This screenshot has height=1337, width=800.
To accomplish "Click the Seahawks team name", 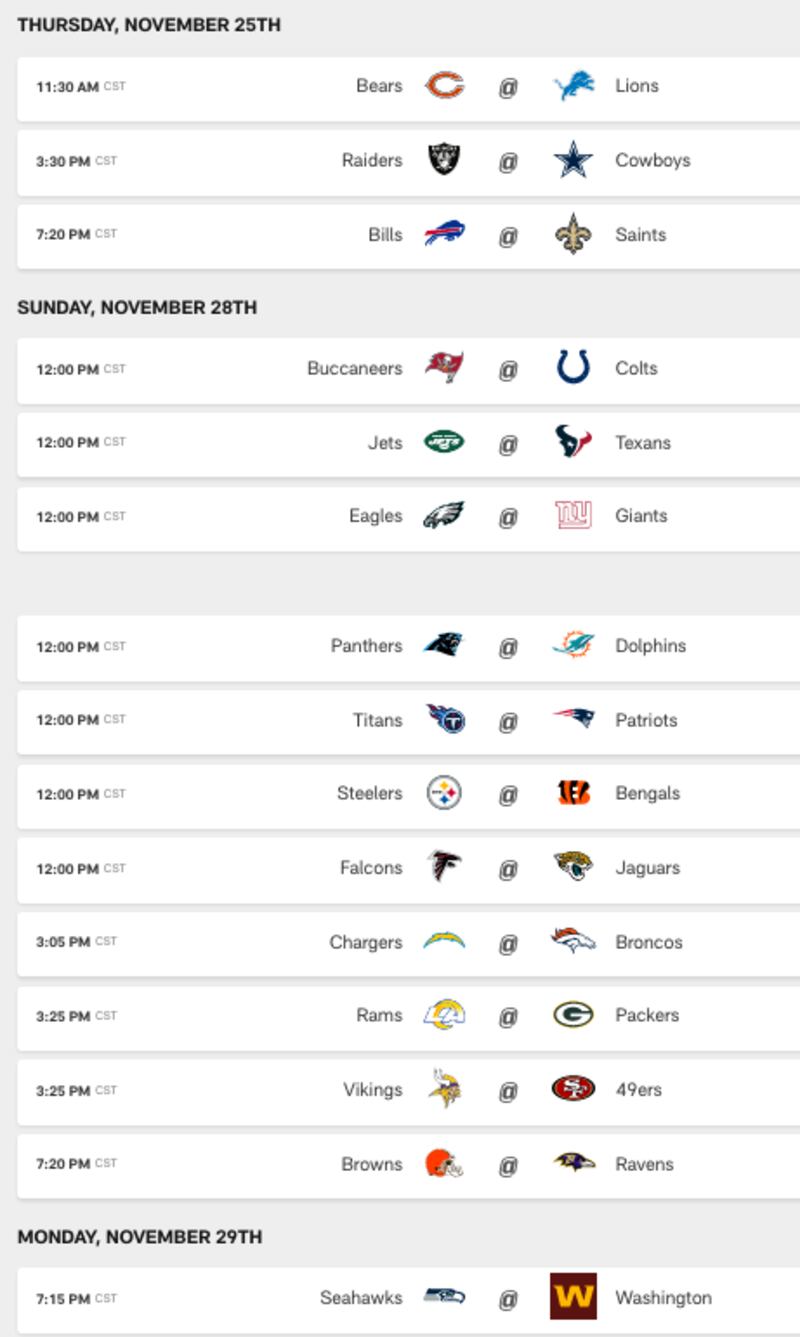I will (360, 1297).
